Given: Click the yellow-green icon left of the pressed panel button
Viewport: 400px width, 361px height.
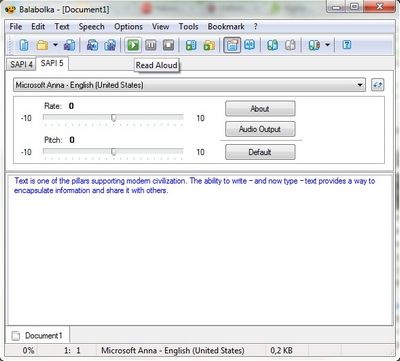Looking at the screenshot, I should click(x=209, y=45).
